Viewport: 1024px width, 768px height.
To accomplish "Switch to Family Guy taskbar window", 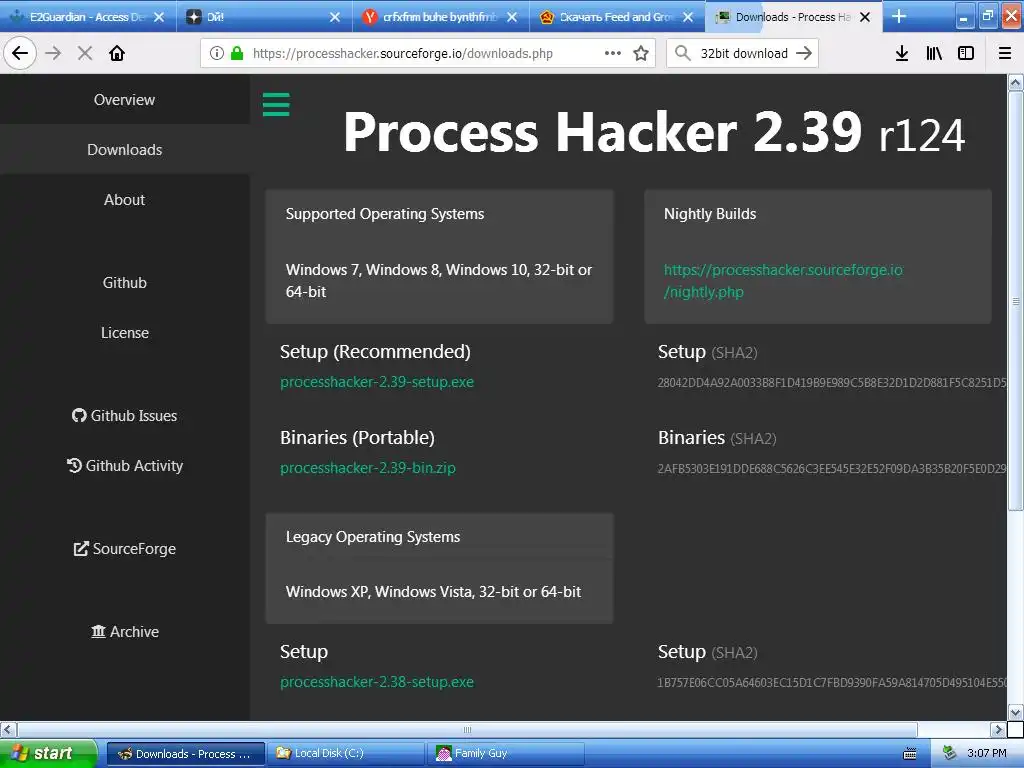I will point(506,753).
